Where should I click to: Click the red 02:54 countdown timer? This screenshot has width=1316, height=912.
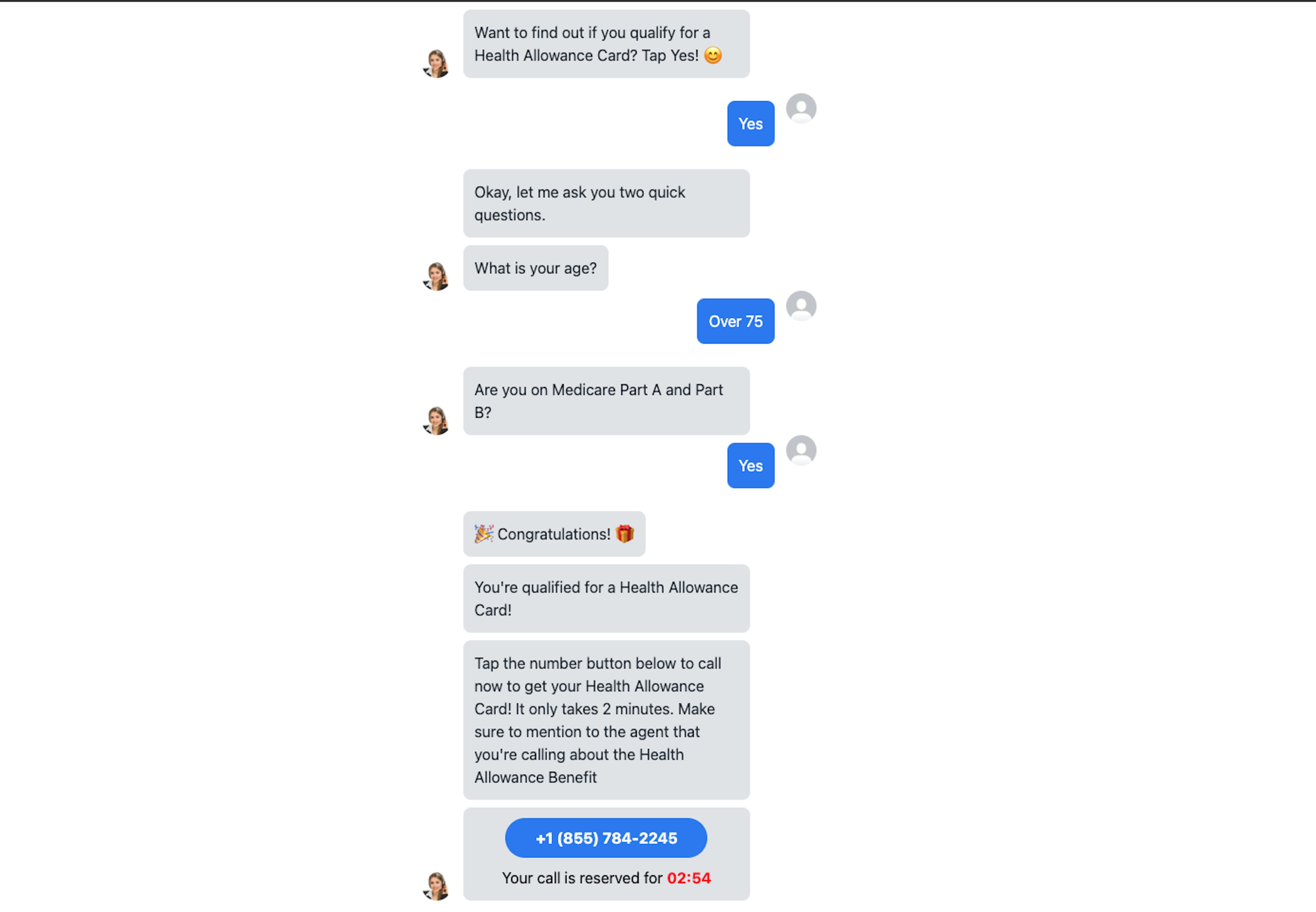coord(689,878)
